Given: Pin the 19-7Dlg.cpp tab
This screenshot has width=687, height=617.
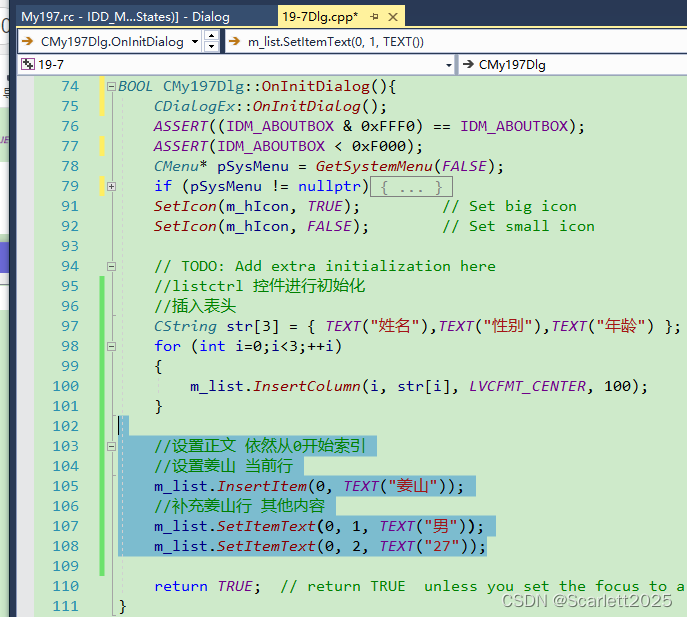Looking at the screenshot, I should (374, 17).
